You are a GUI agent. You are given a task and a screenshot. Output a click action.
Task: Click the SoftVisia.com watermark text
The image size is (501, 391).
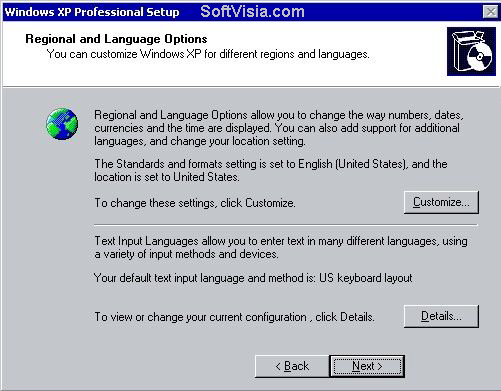[252, 12]
